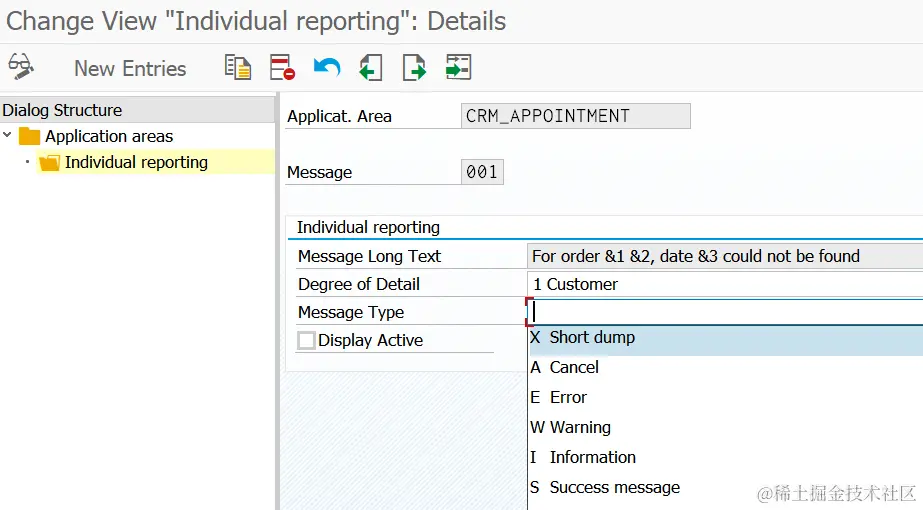This screenshot has height=510, width=923.
Task: Click the Other Entry toolbar icon
Action: [x=459, y=67]
